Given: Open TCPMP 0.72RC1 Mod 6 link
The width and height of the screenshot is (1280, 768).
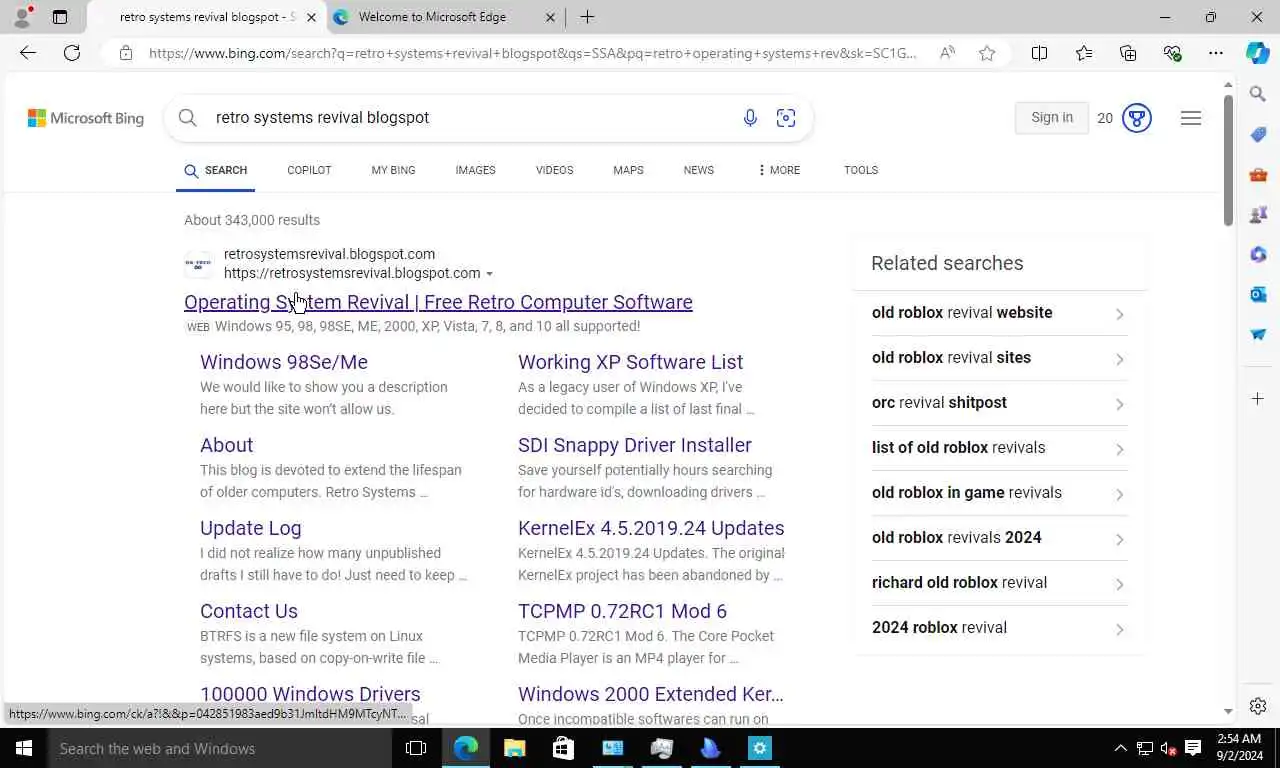Looking at the screenshot, I should pyautogui.click(x=622, y=611).
